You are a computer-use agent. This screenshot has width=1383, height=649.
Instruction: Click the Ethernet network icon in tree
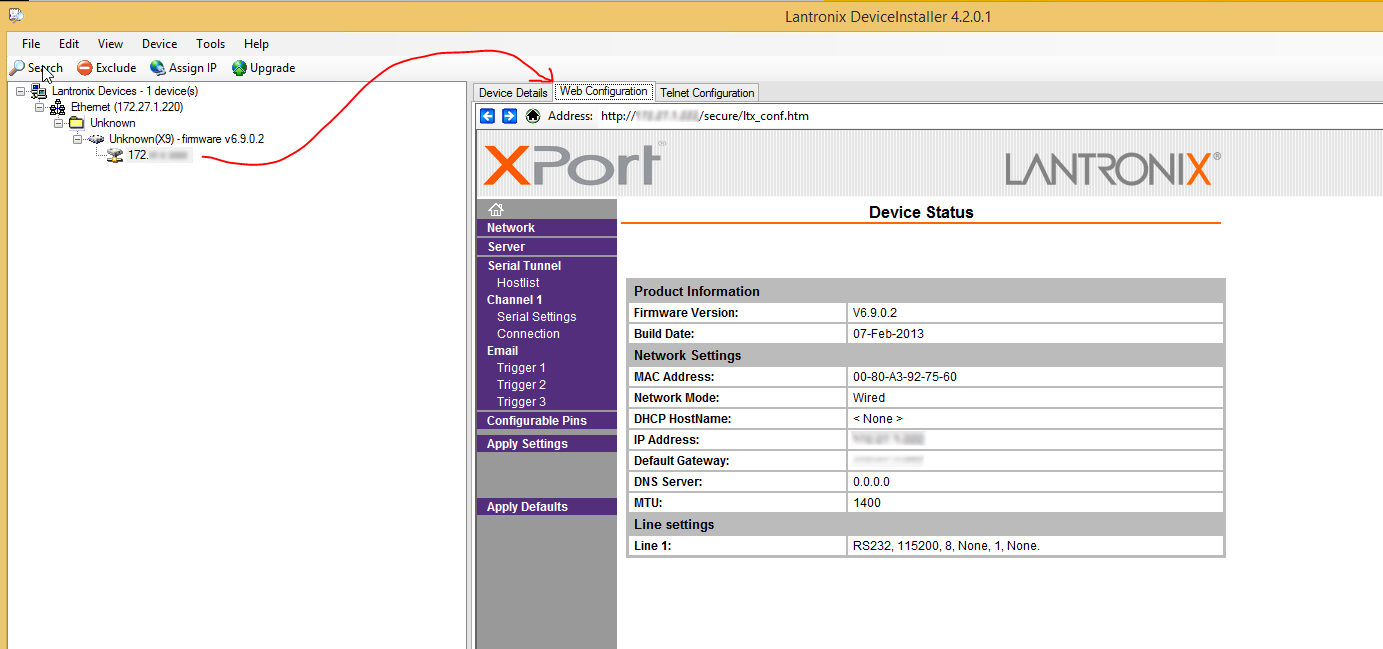click(58, 107)
